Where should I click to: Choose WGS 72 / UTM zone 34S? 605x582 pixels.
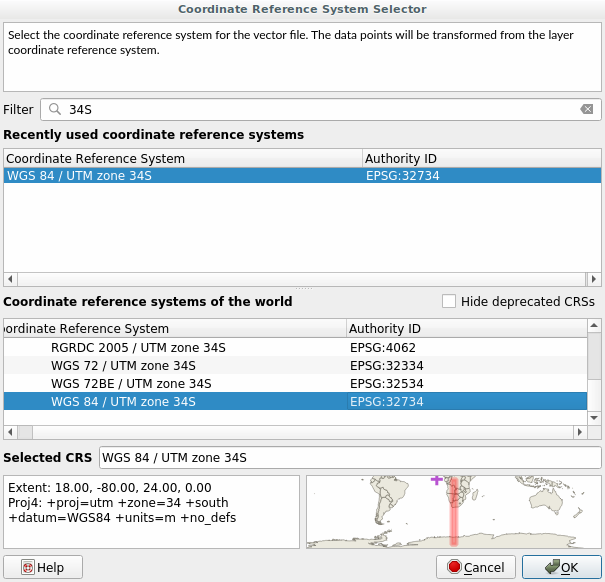coord(123,365)
